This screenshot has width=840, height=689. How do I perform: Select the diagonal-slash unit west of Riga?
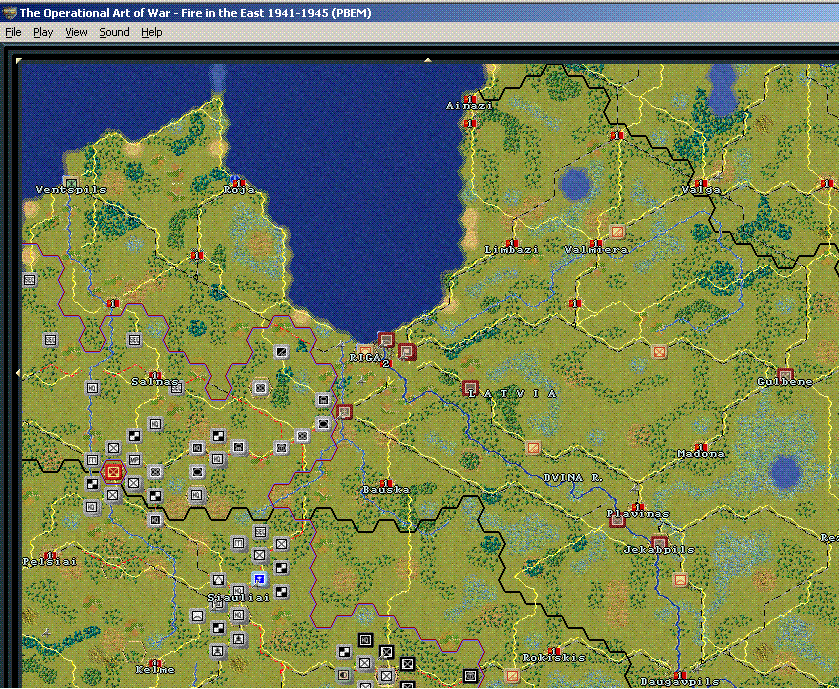click(281, 351)
